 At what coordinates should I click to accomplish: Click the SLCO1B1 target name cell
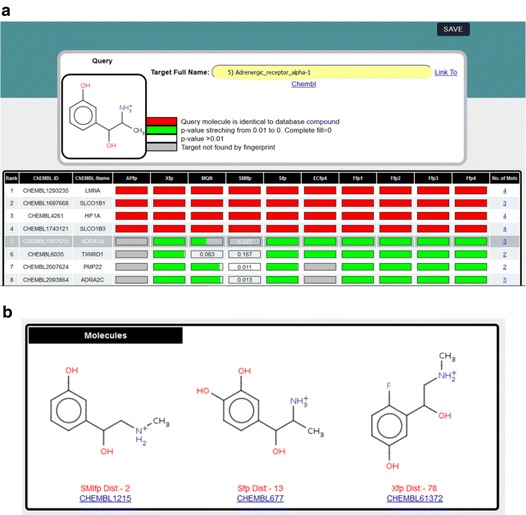click(x=92, y=203)
